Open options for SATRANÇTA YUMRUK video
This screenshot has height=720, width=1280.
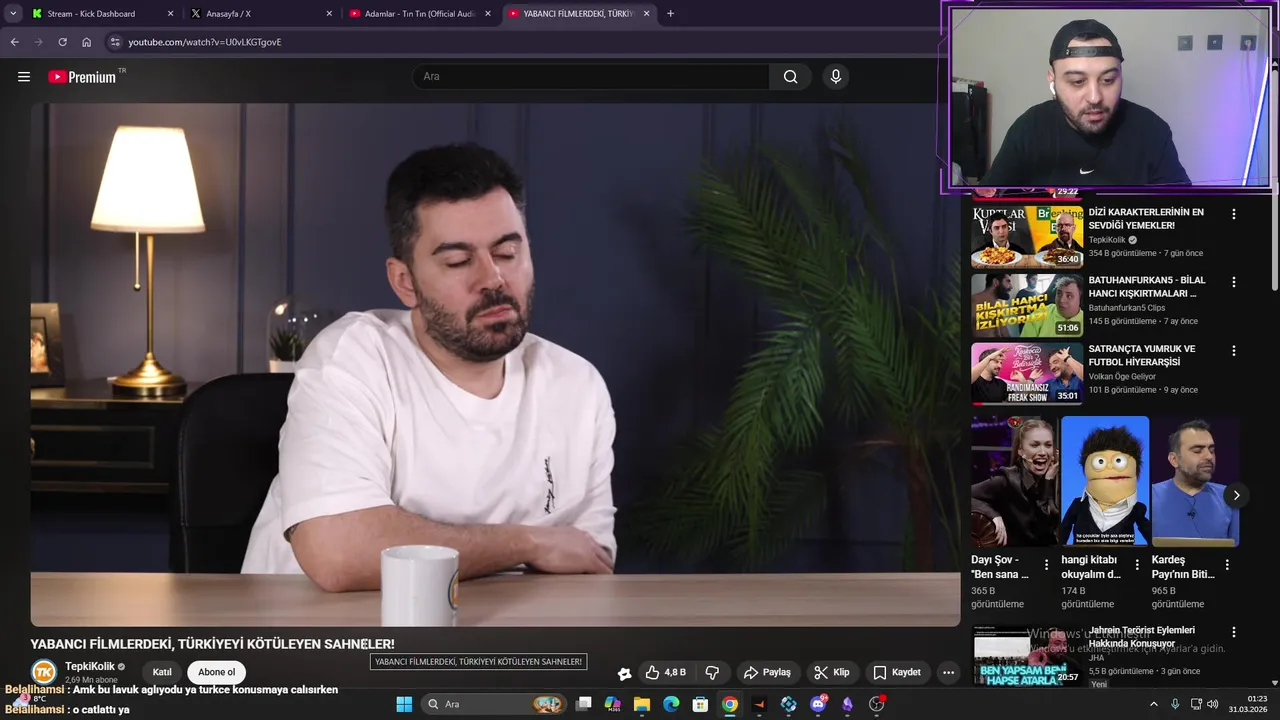(1233, 351)
